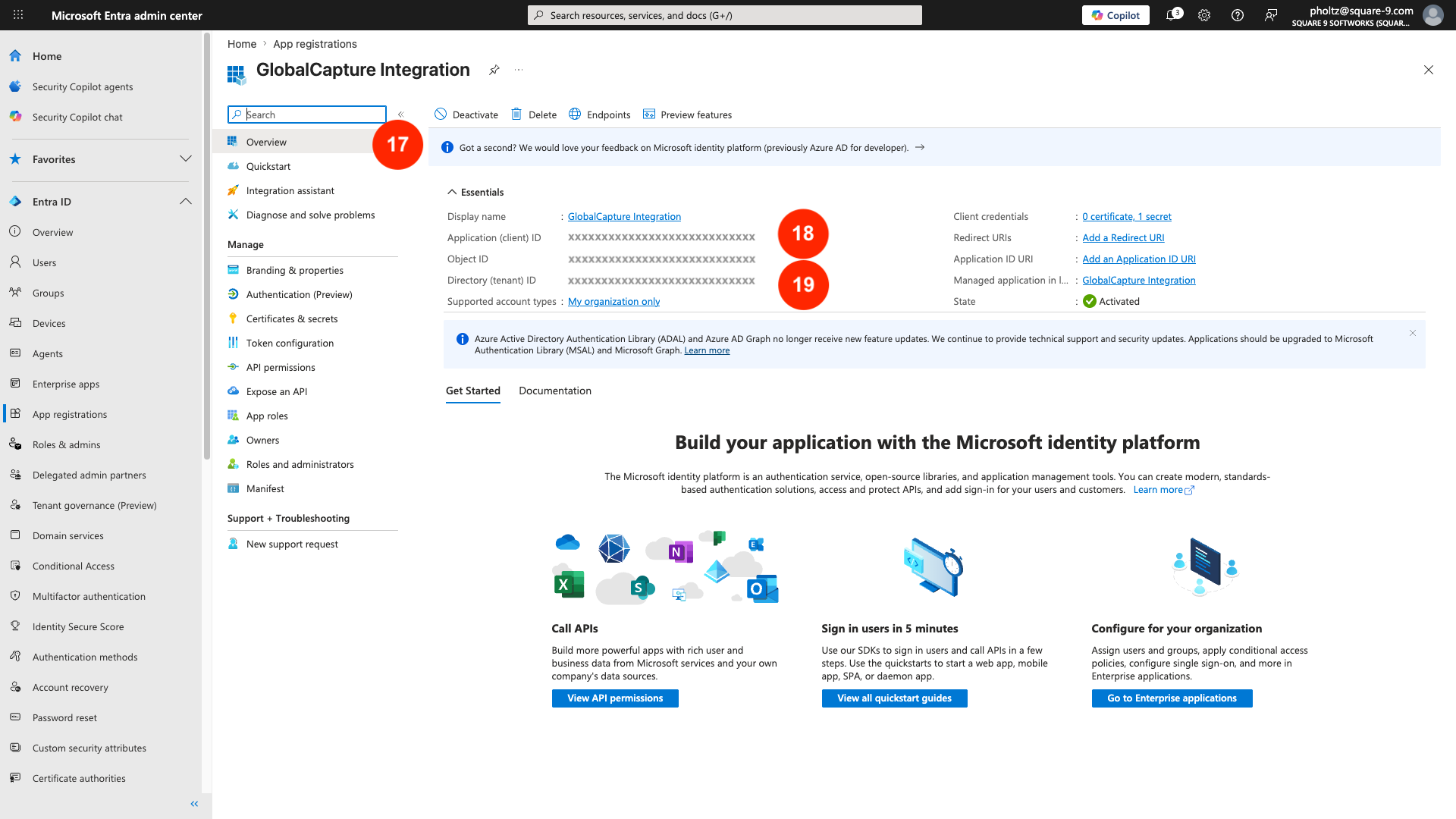Open the app launcher waffle icon

click(18, 15)
